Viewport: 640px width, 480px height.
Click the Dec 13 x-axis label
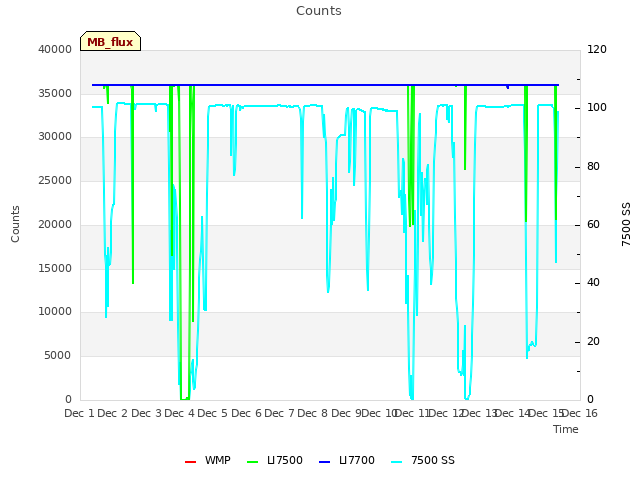(479, 413)
